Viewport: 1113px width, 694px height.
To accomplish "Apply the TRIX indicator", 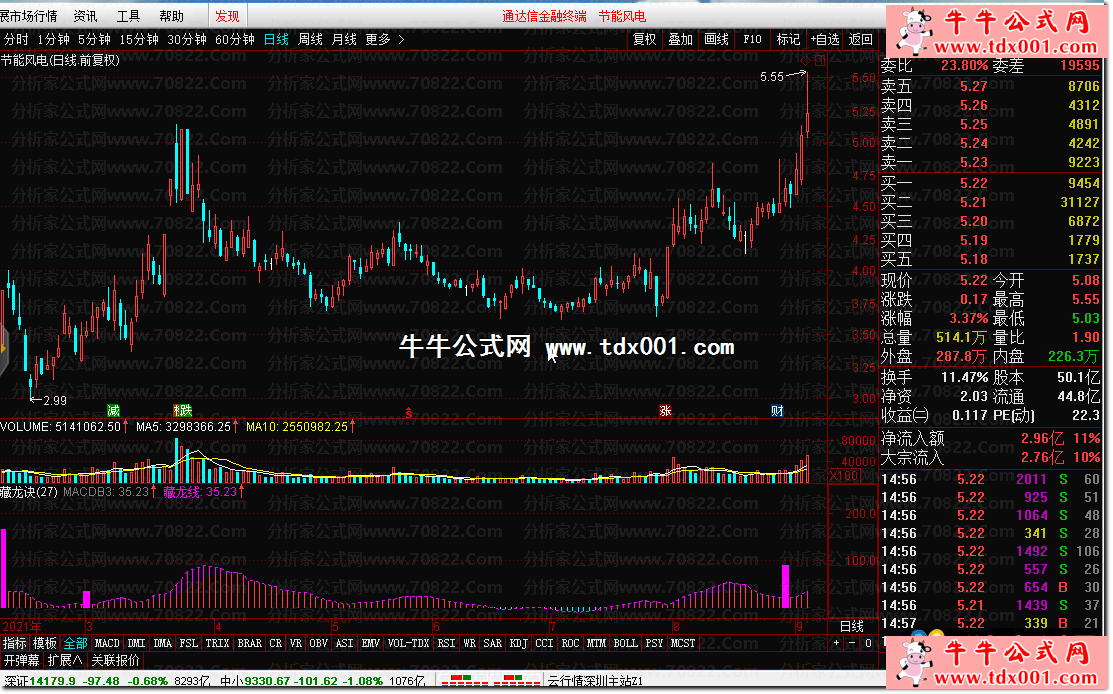I will tap(217, 644).
